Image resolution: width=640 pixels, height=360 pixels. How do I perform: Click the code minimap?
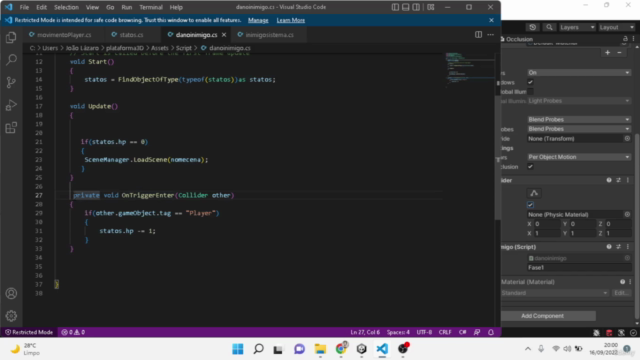(x=469, y=69)
